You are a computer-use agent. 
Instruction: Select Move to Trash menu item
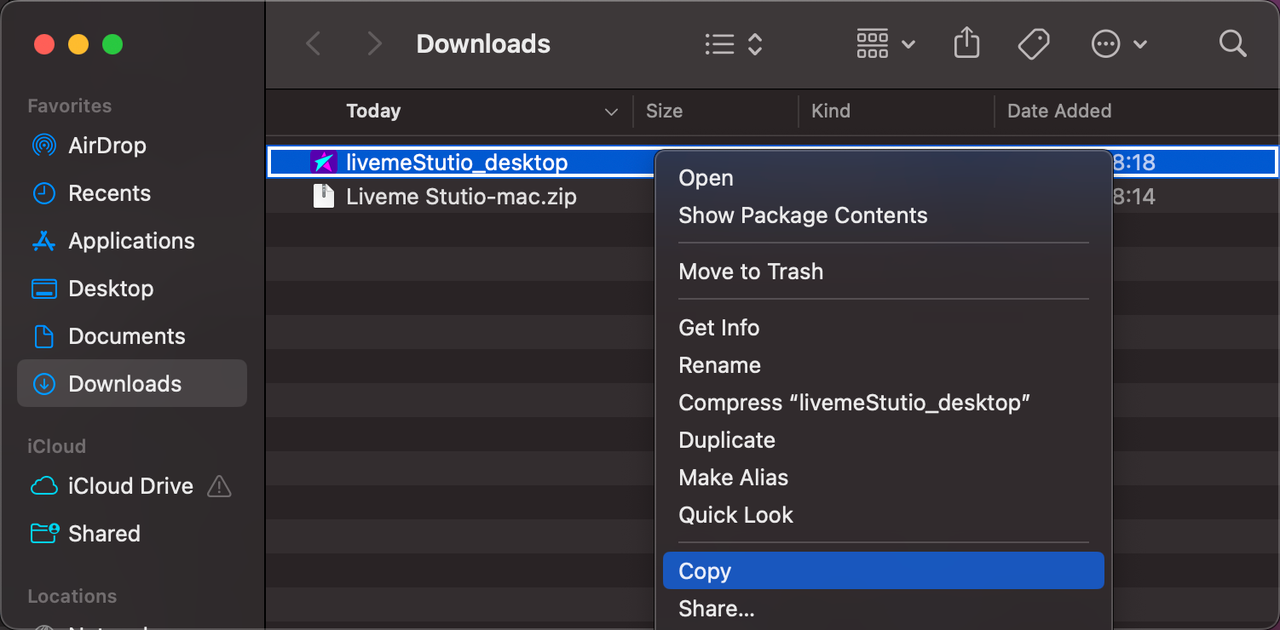[750, 271]
